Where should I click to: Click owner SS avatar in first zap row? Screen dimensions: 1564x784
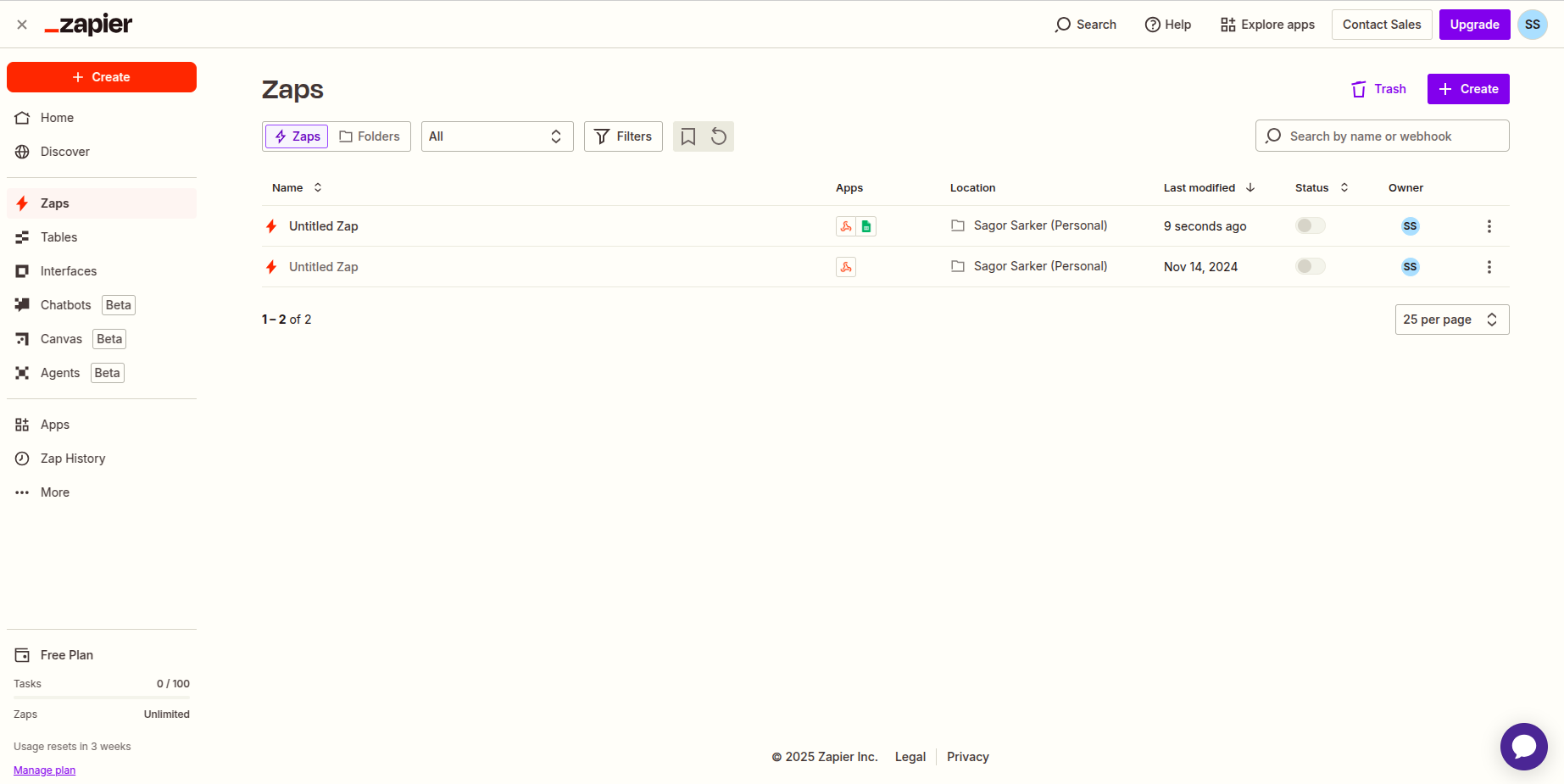point(1411,226)
